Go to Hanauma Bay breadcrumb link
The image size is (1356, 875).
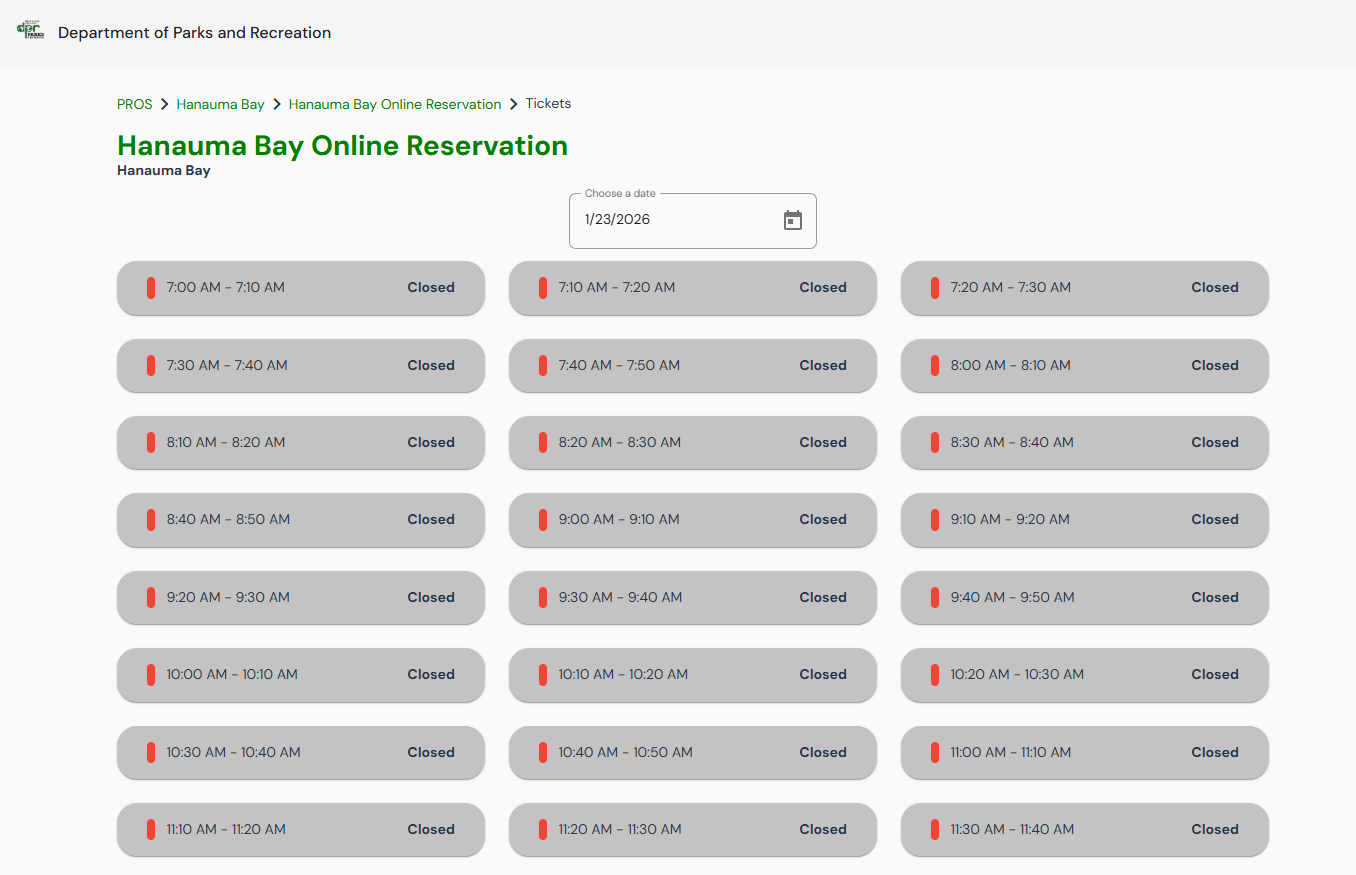220,104
